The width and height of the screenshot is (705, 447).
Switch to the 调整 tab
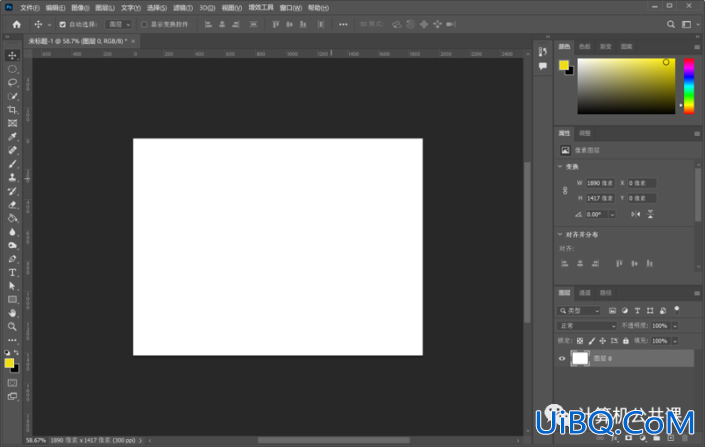[585, 133]
